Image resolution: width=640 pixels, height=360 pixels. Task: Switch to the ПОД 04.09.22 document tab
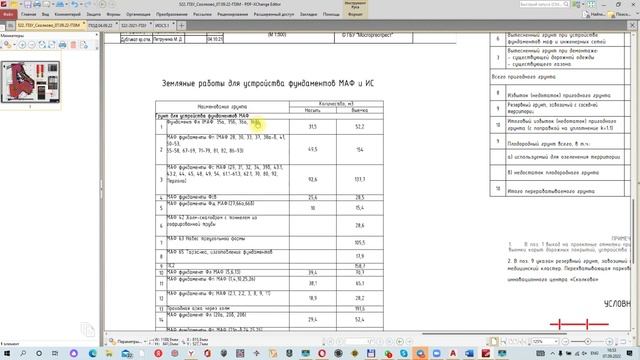[x=101, y=25]
